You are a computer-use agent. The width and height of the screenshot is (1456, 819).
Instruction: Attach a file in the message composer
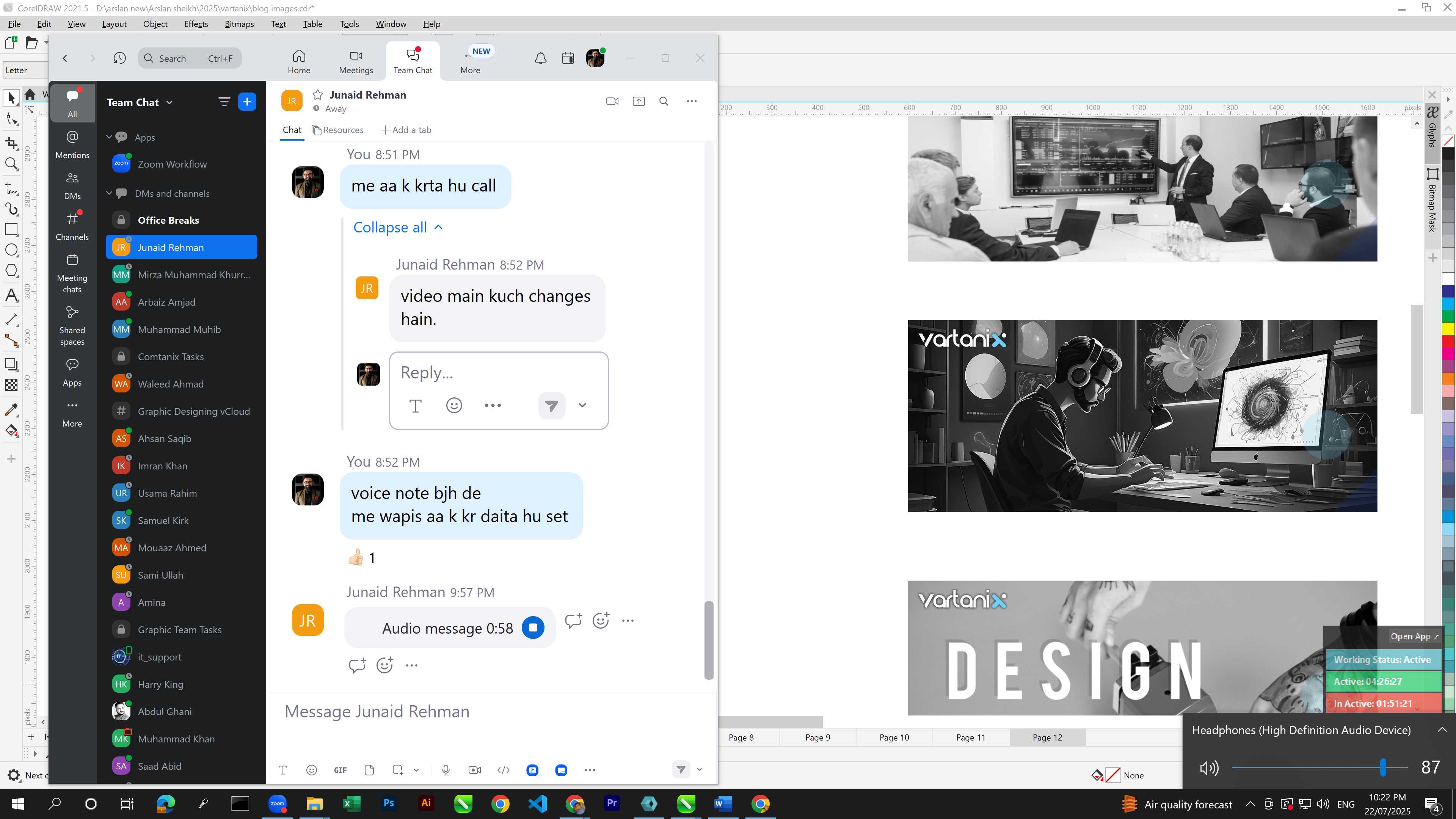(369, 770)
